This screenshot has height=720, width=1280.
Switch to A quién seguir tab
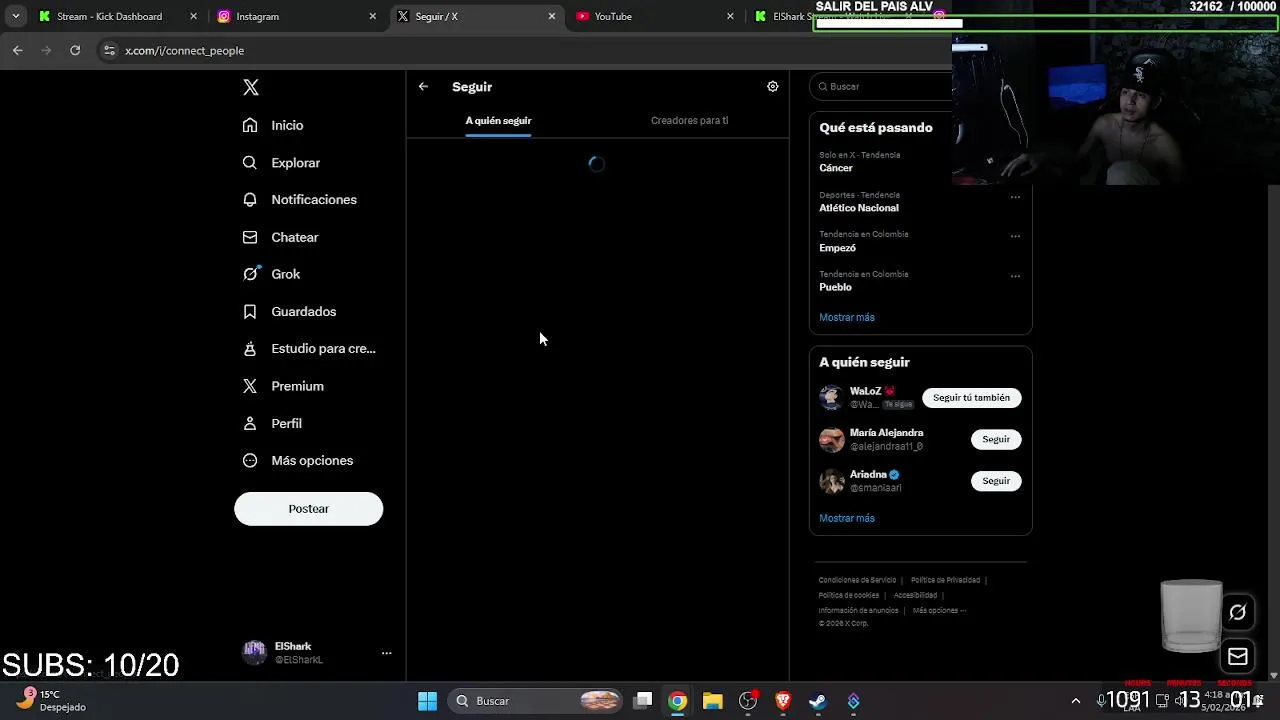(x=498, y=120)
